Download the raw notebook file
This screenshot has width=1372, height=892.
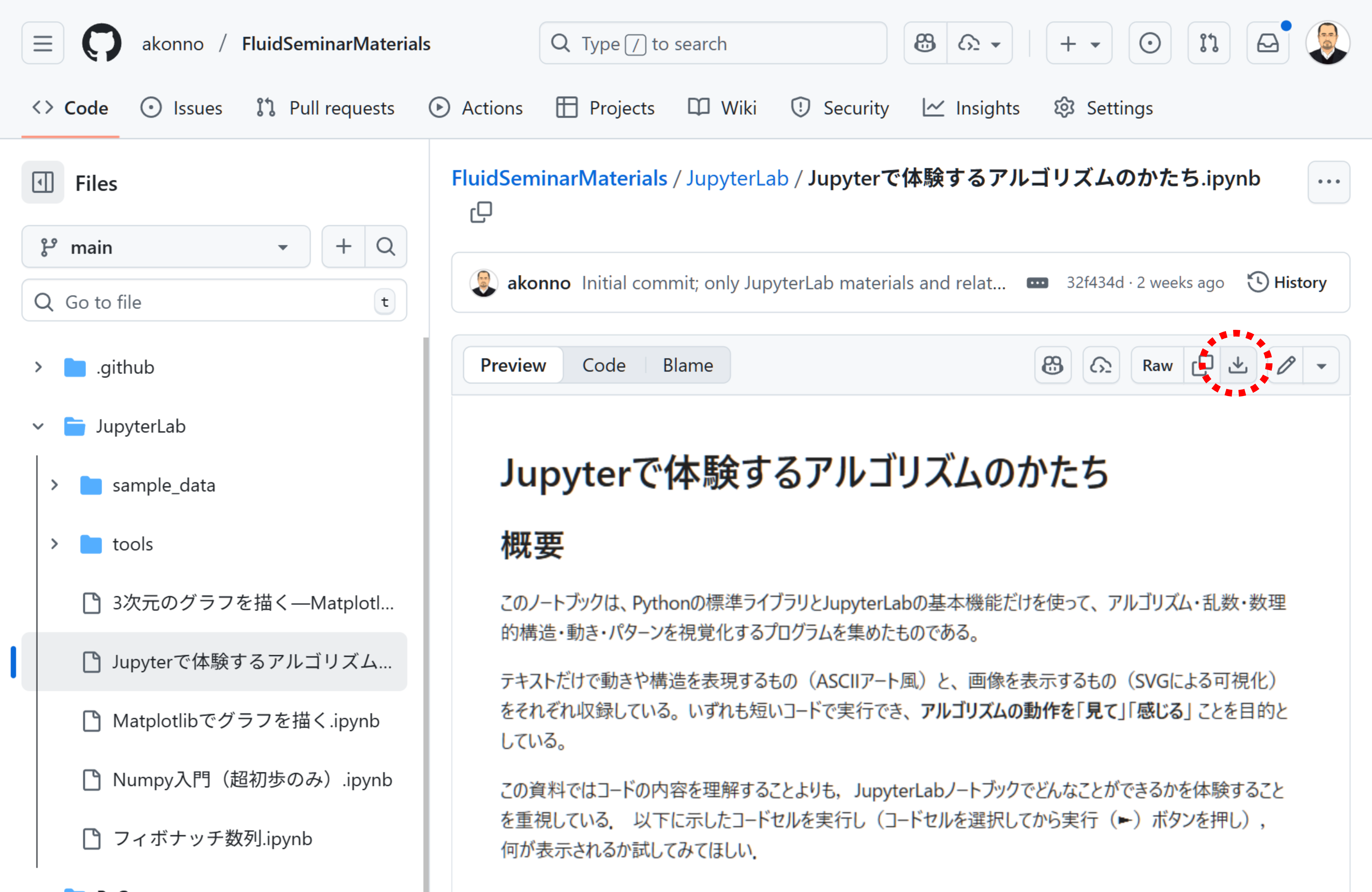coord(1238,365)
